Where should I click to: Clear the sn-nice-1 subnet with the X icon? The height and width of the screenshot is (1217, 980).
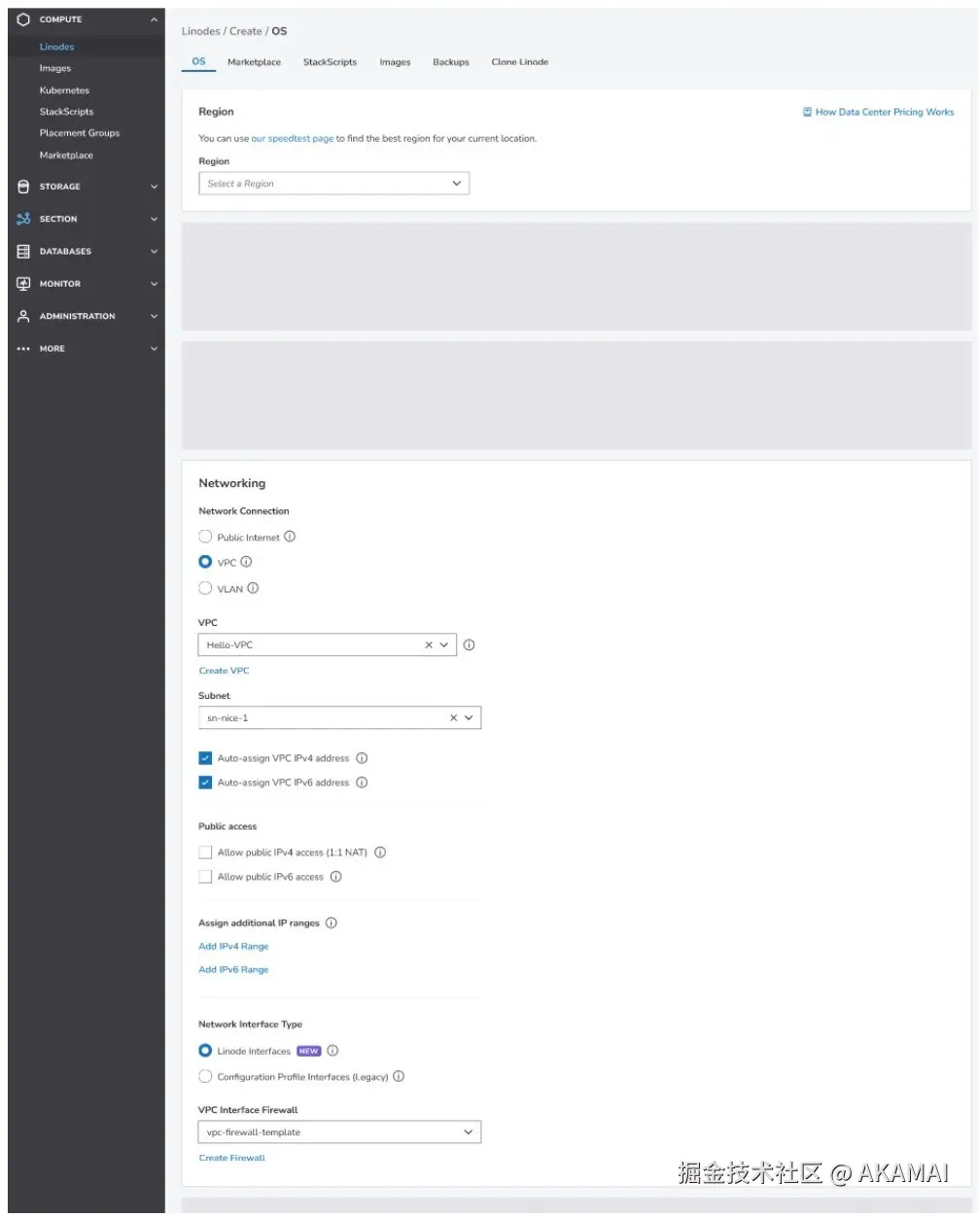[x=453, y=717]
